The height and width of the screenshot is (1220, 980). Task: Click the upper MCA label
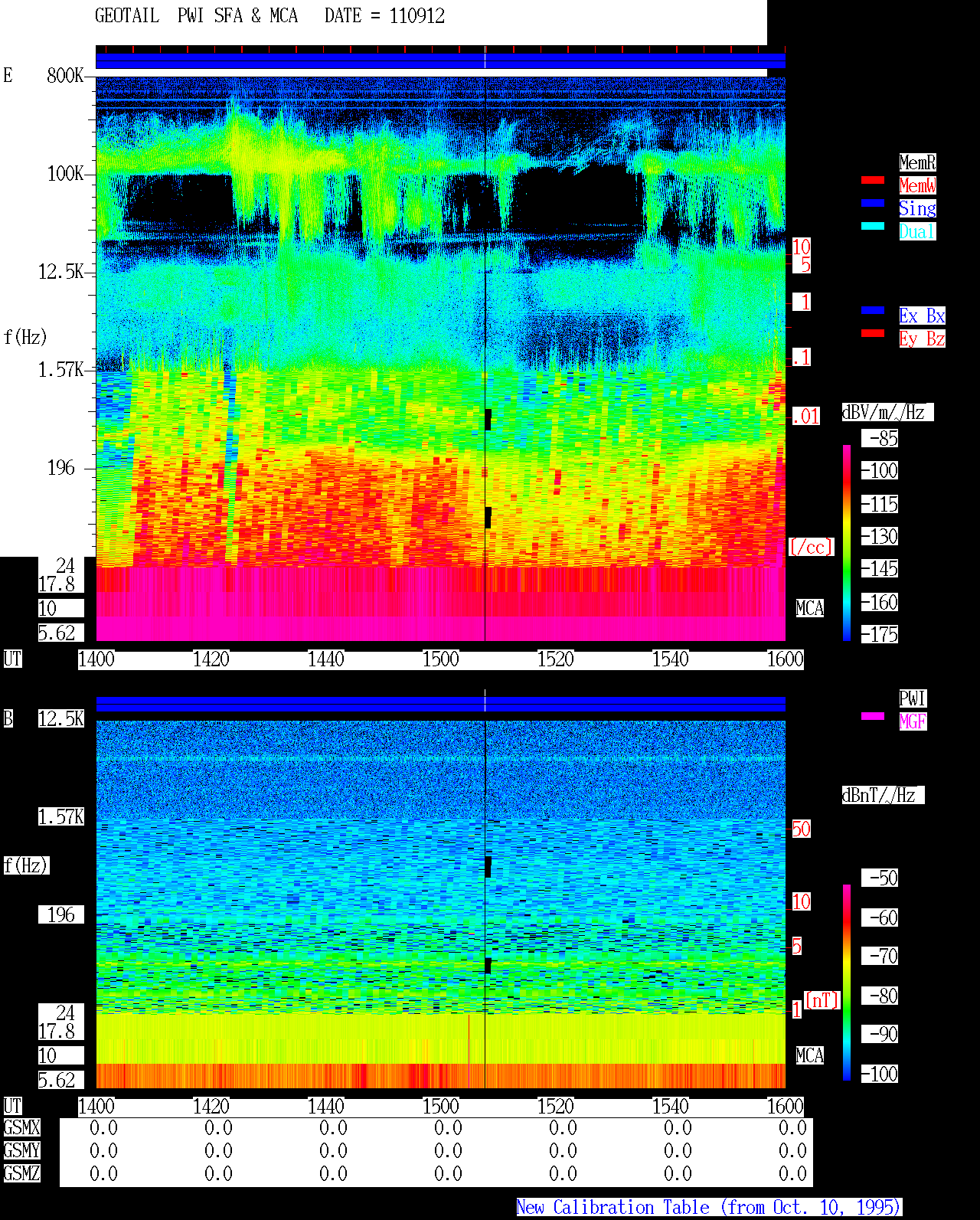click(810, 609)
